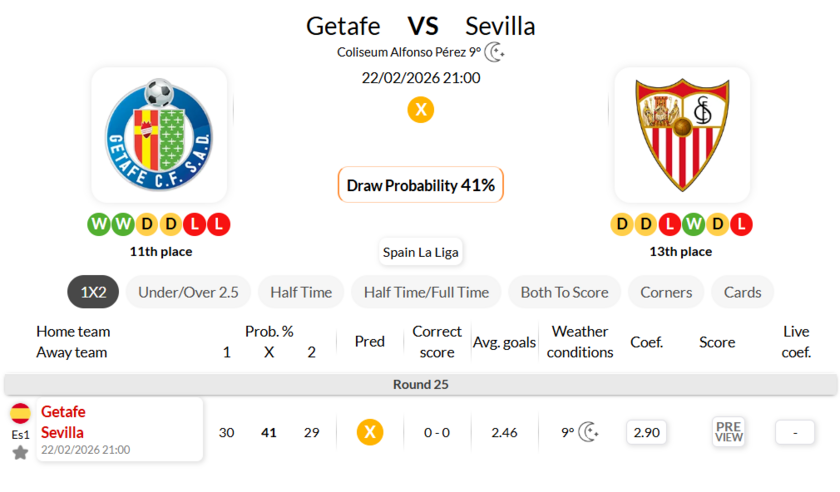Click the 2.90 coefficient odds button

(x=647, y=432)
